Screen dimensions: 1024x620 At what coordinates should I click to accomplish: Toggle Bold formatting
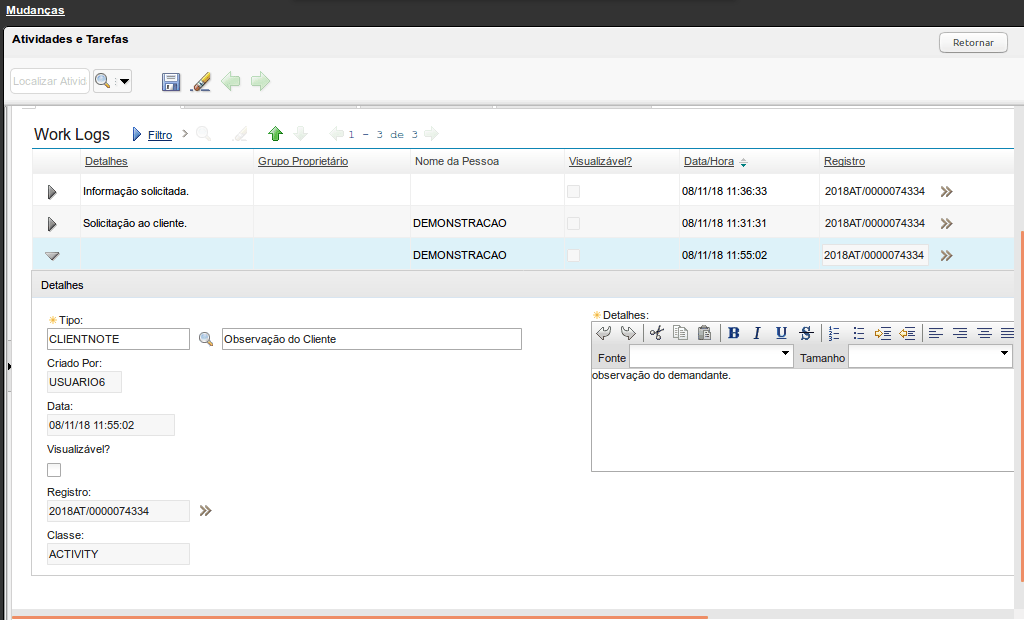point(733,333)
